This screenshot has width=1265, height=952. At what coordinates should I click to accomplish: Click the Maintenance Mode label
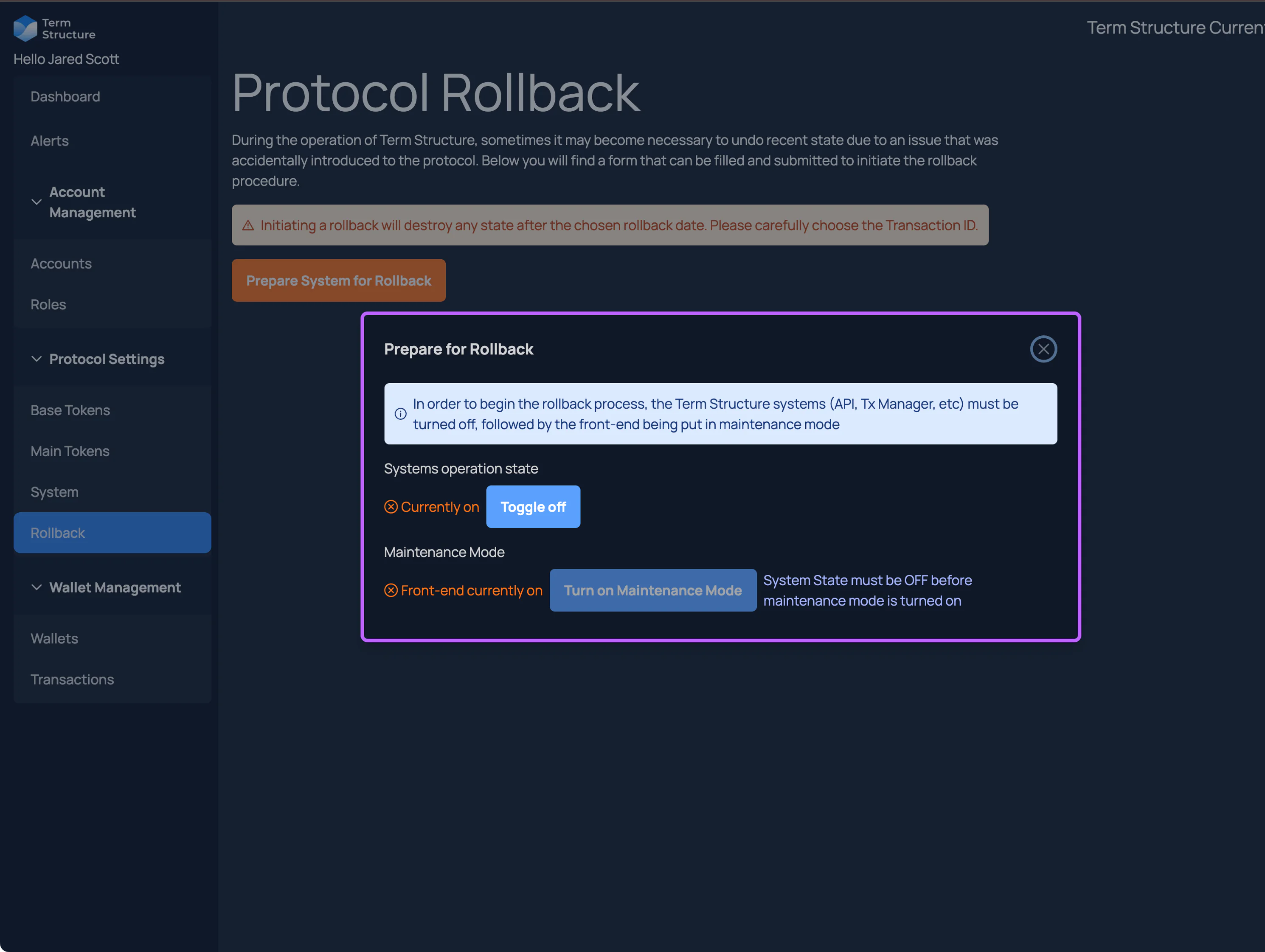(444, 552)
